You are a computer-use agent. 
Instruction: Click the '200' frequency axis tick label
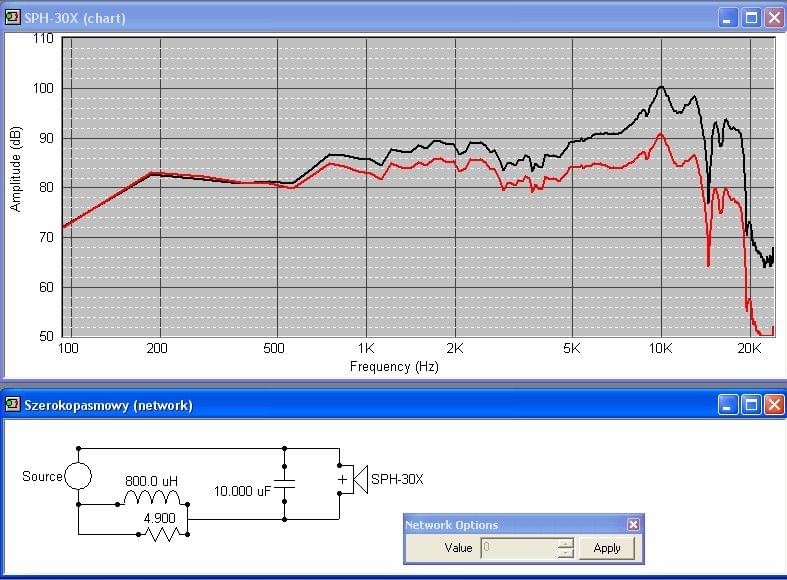tap(157, 348)
